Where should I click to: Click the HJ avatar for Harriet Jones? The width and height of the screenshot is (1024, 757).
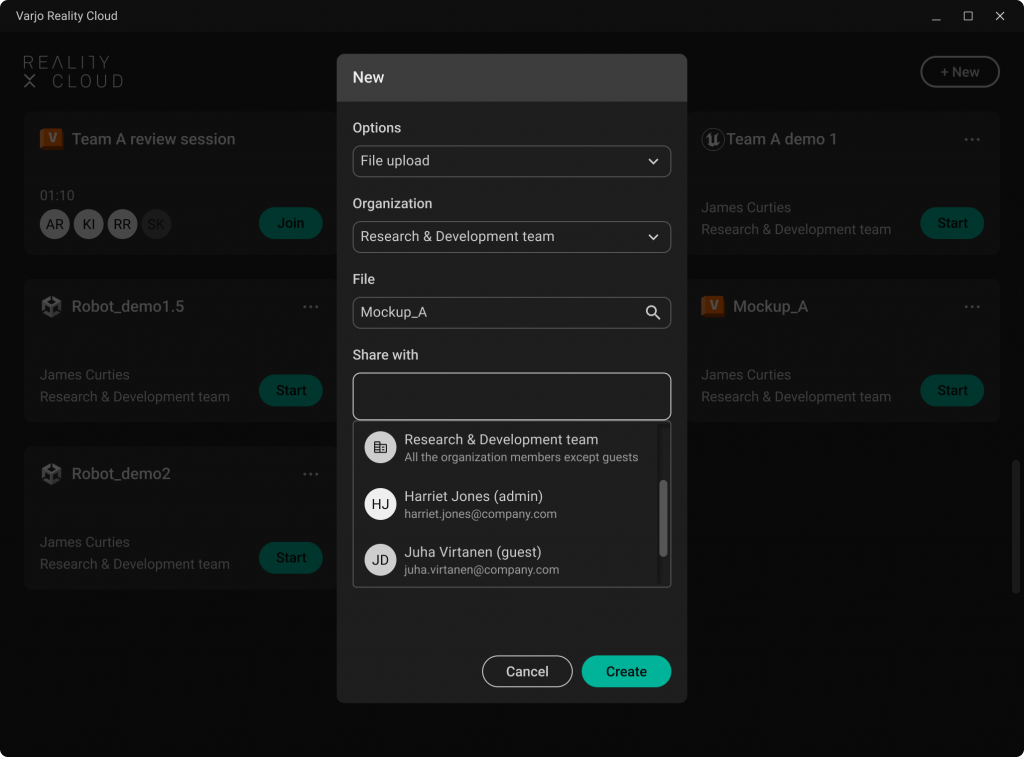click(x=380, y=505)
